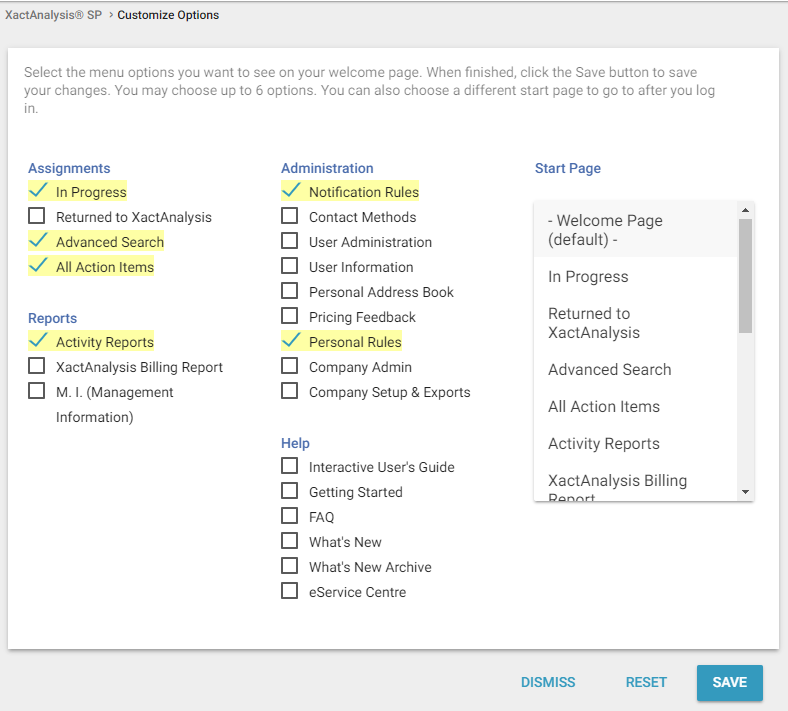Open XactAnalysis SP breadcrumb link

pyautogui.click(x=53, y=15)
